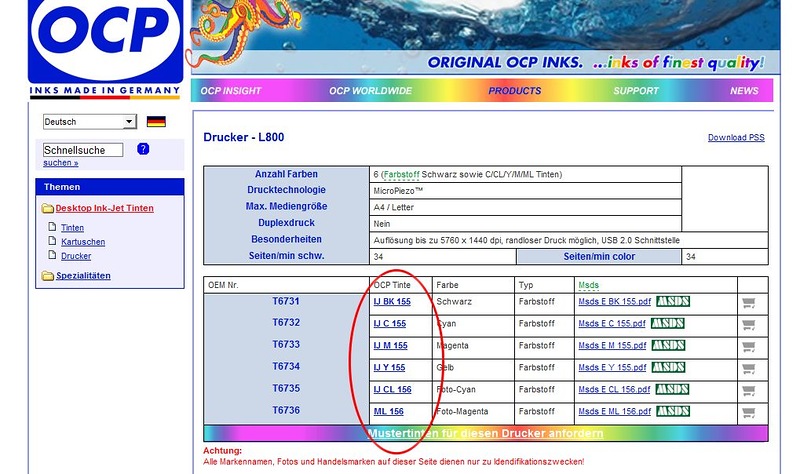800x474 pixels.
Task: Open Msds E ML 156.pdf
Action: 615,411
